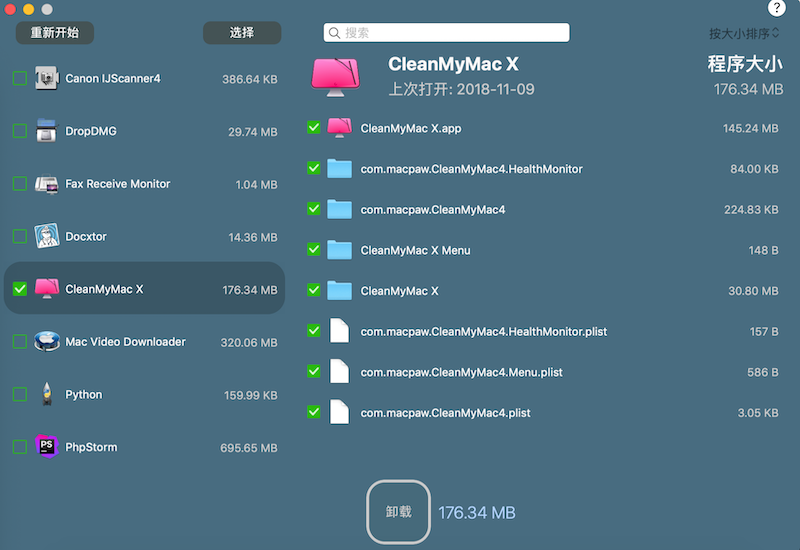Click the Mac Video Downloader icon
800x550 pixels.
click(46, 341)
